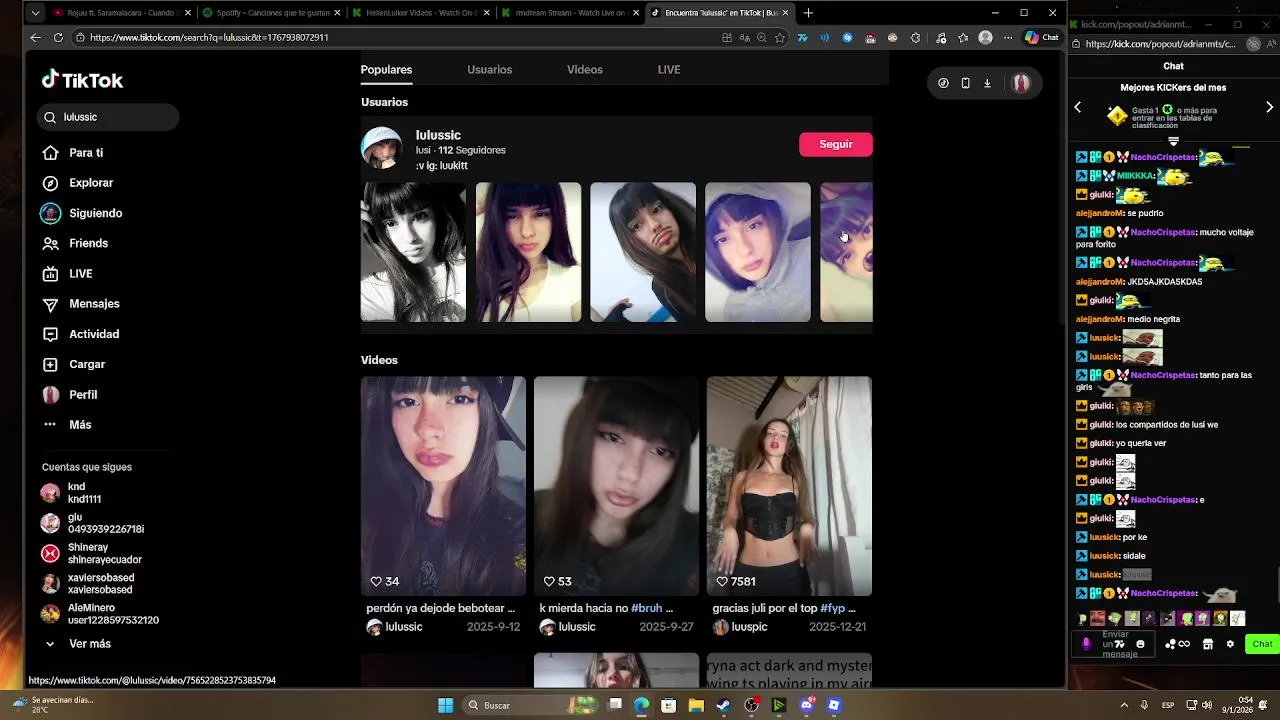This screenshot has width=1280, height=720.
Task: Open browser extensions puzzle icon
Action: tap(915, 37)
